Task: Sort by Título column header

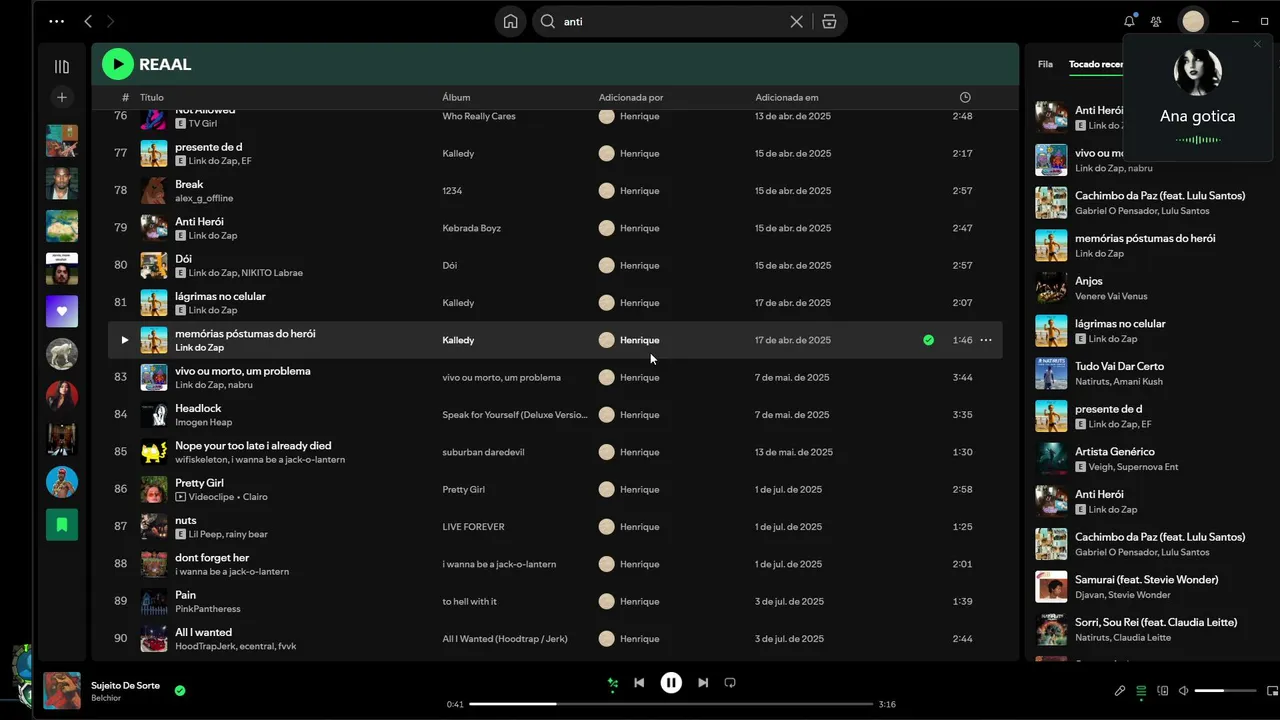Action: 152,97
